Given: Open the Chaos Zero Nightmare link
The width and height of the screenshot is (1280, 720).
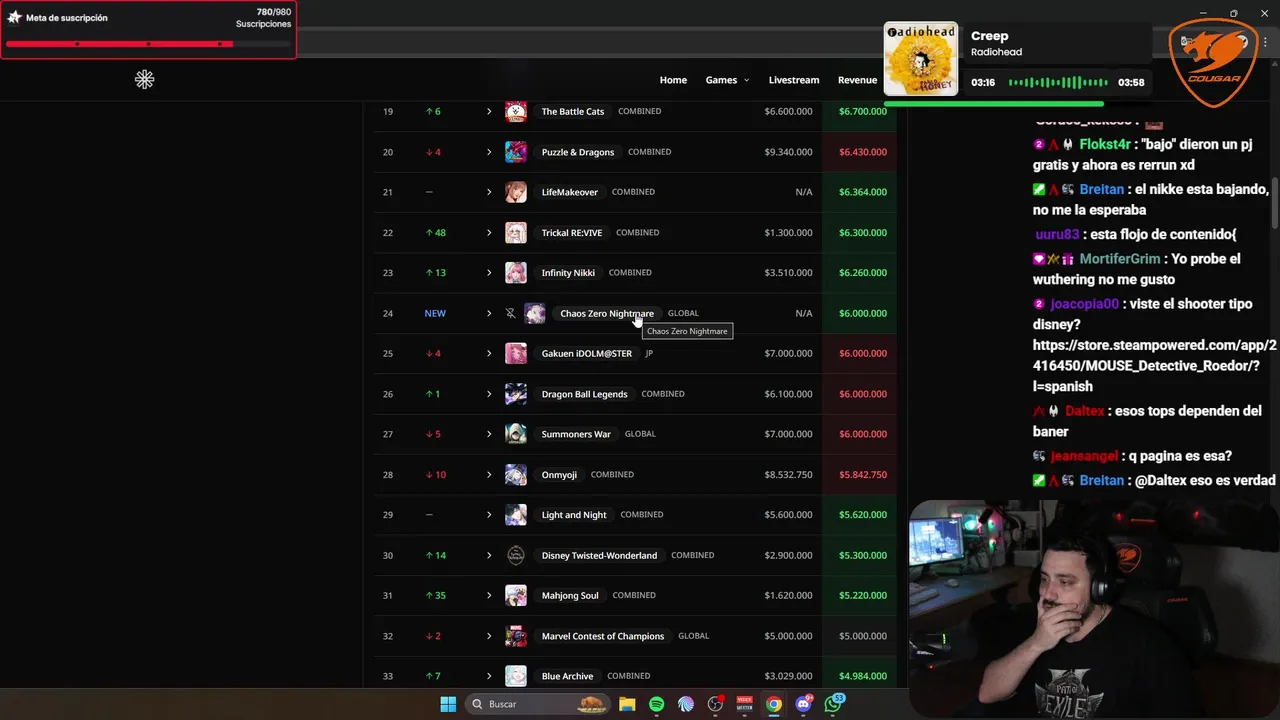Looking at the screenshot, I should pos(607,313).
